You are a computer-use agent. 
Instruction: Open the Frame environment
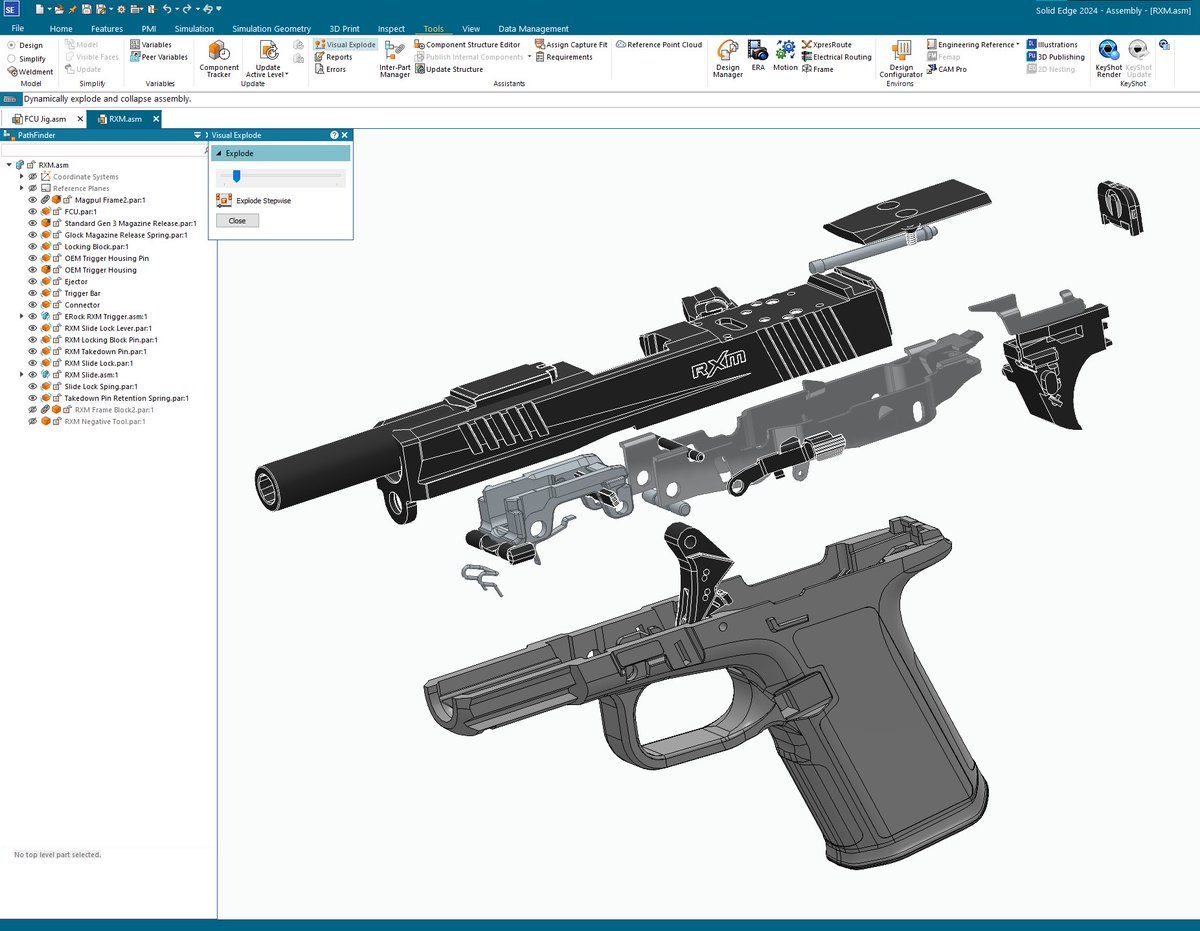click(818, 69)
